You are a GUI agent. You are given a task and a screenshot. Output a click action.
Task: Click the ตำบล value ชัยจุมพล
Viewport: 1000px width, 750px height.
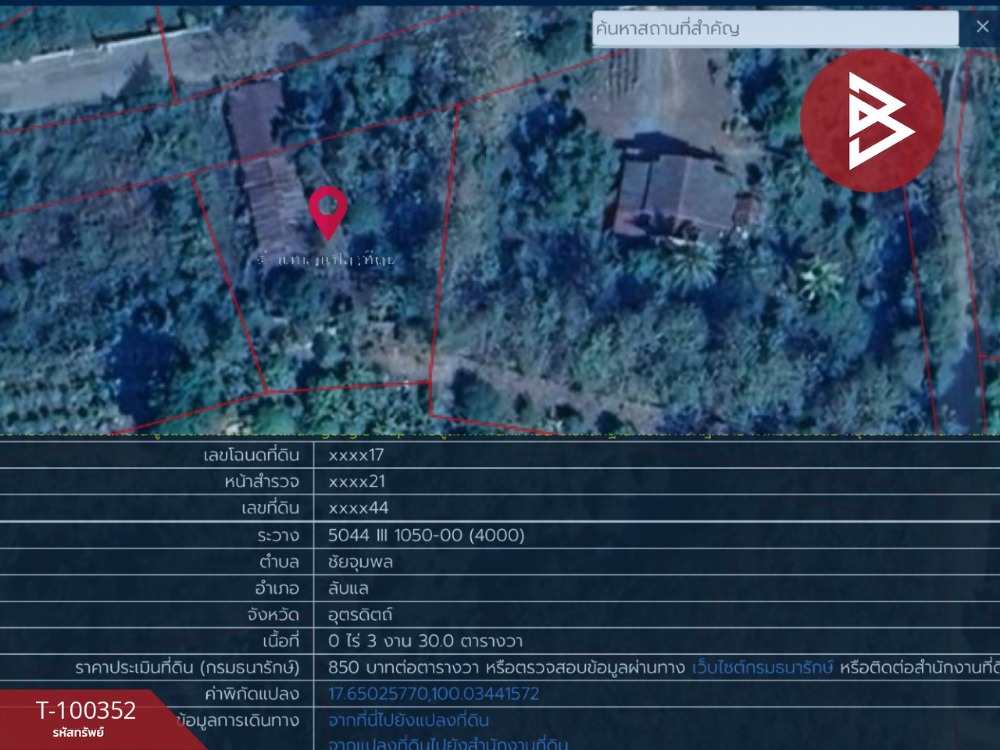tap(360, 562)
